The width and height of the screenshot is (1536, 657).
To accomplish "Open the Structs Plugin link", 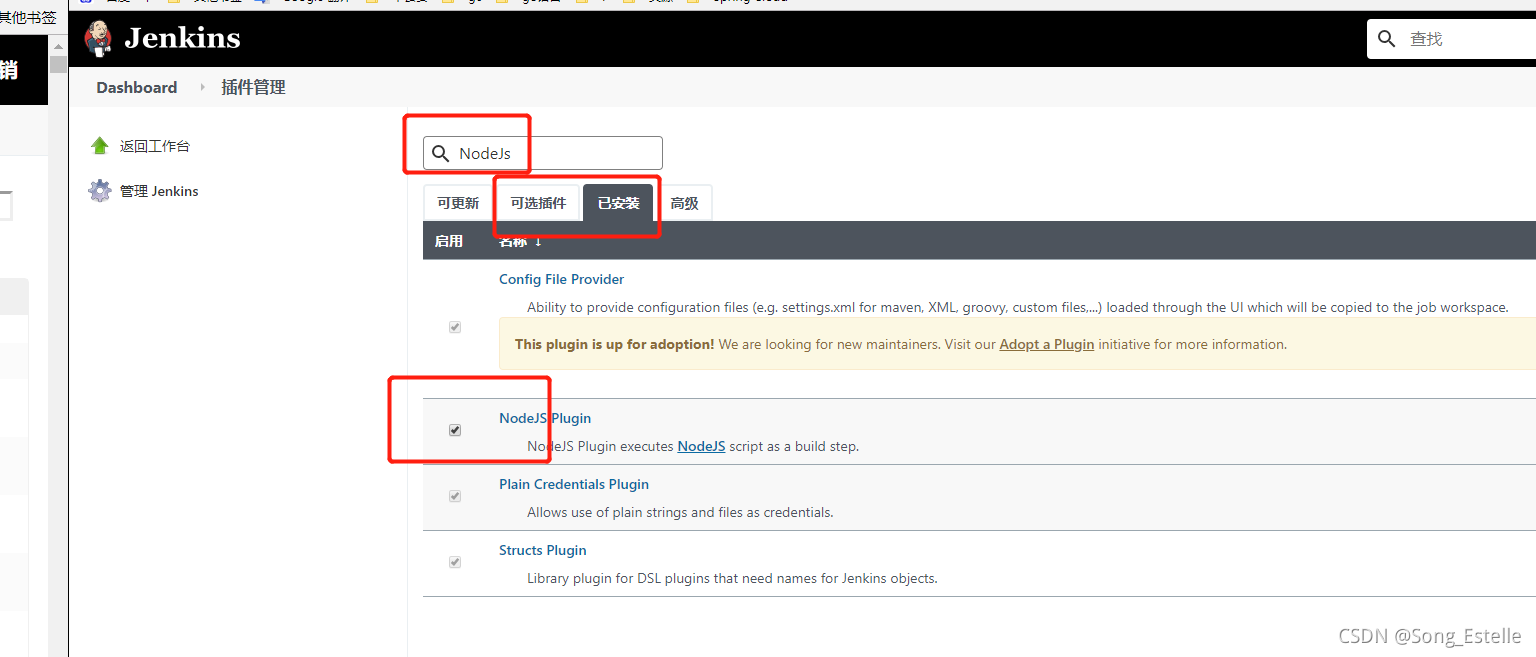I will 543,550.
